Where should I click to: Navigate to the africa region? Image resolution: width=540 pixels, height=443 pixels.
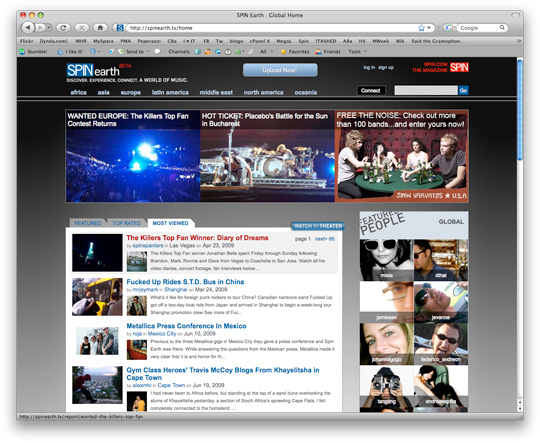79,92
